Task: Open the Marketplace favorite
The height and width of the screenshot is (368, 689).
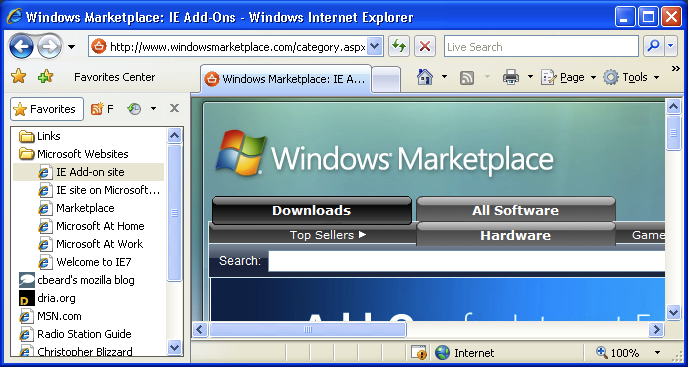Action: 76,208
